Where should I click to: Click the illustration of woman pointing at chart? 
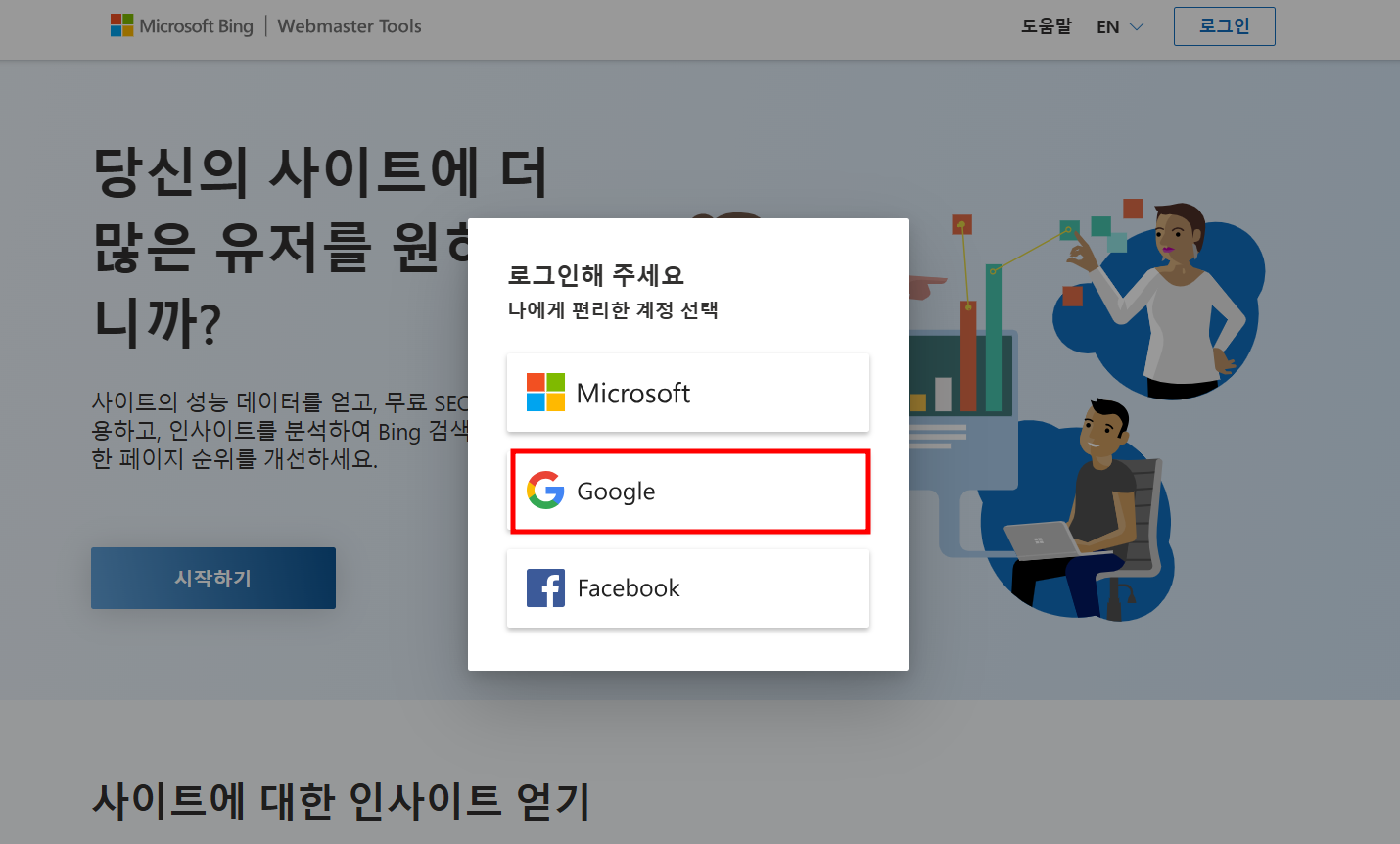click(x=1160, y=299)
